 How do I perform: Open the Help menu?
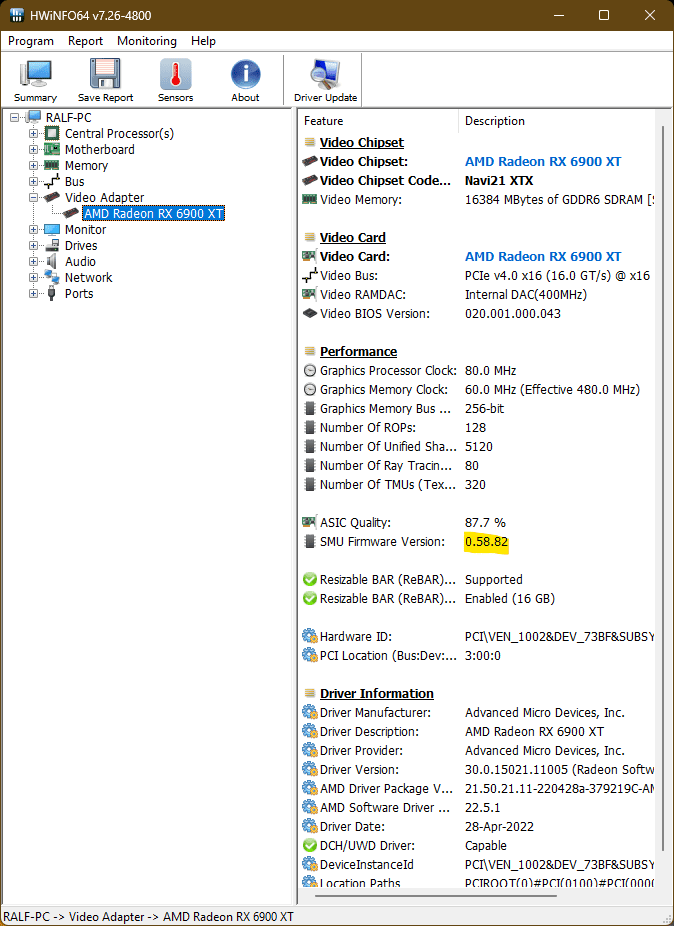203,41
